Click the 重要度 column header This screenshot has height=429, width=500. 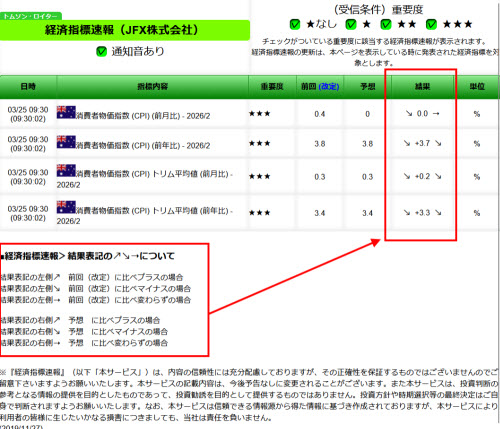coord(272,87)
